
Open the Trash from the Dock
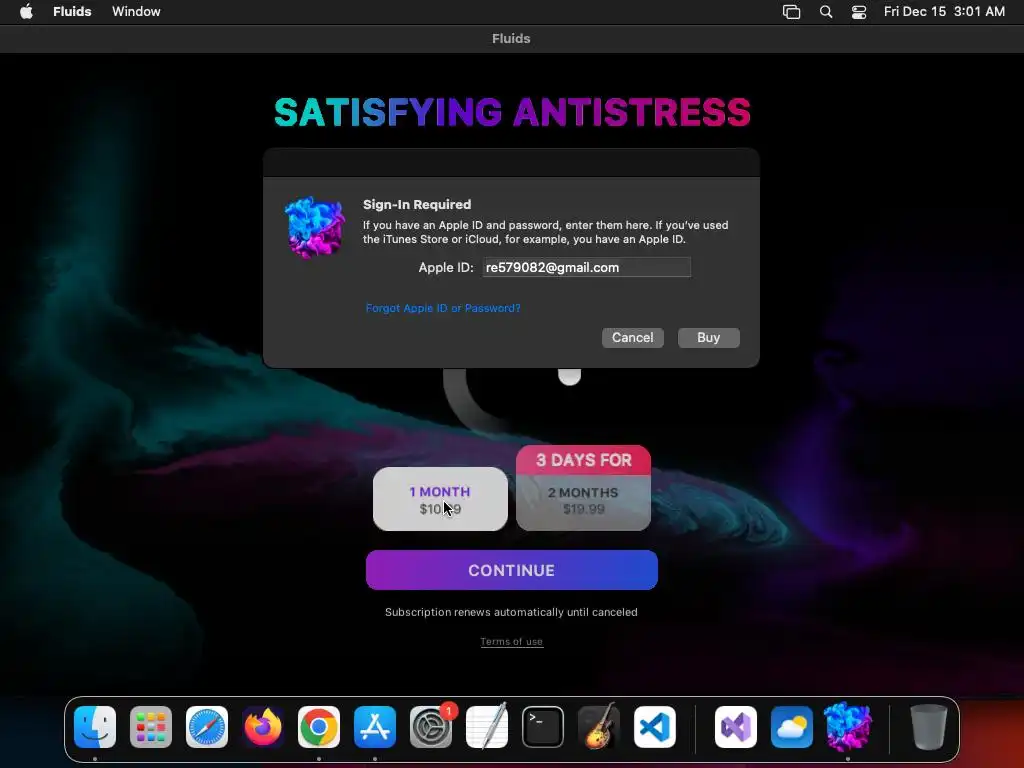(929, 727)
